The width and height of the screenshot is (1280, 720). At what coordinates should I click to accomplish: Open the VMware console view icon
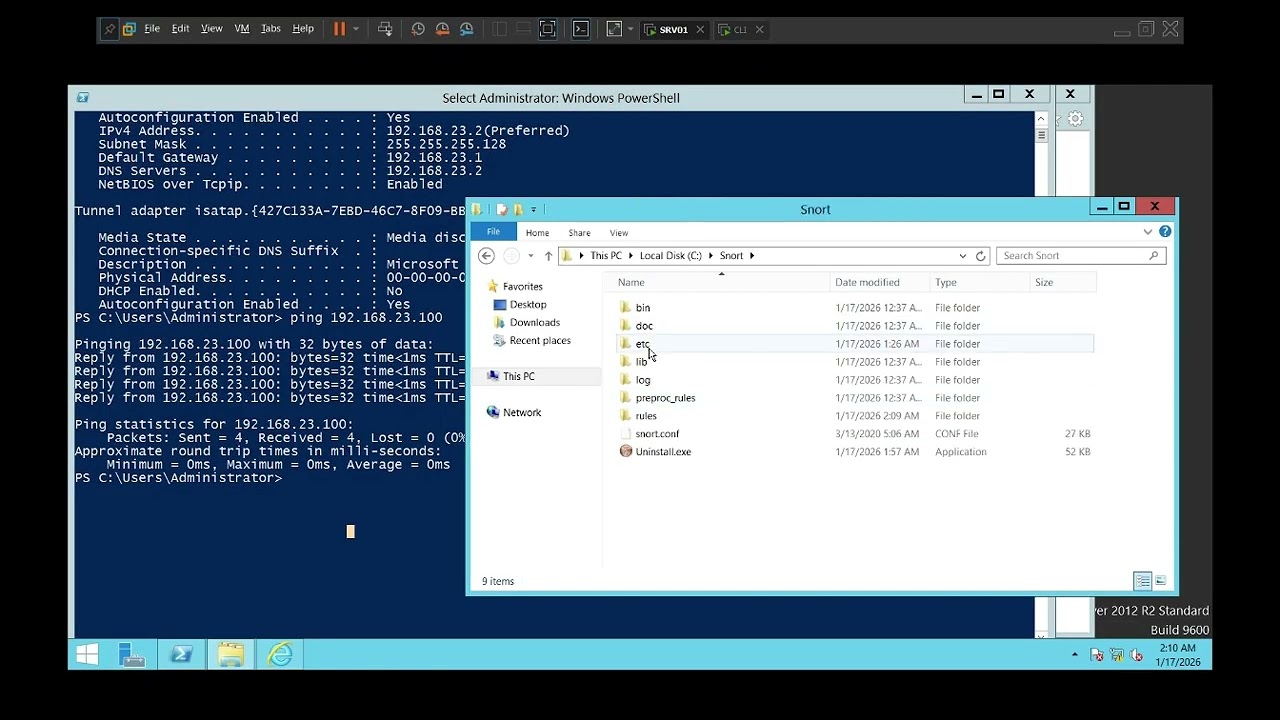[x=580, y=29]
